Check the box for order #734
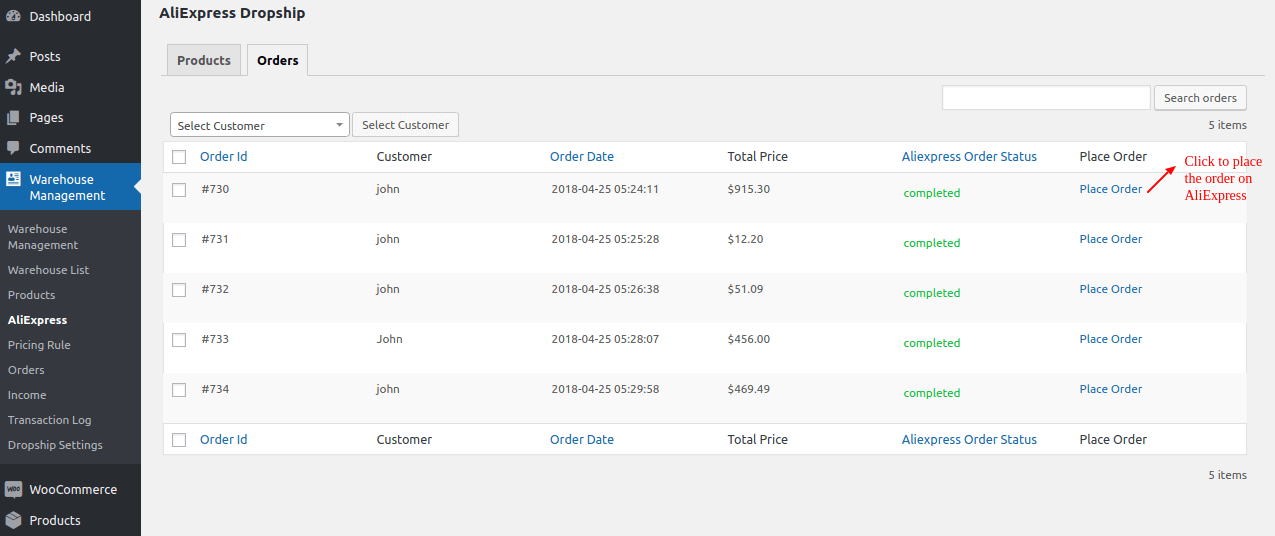 pyautogui.click(x=179, y=390)
